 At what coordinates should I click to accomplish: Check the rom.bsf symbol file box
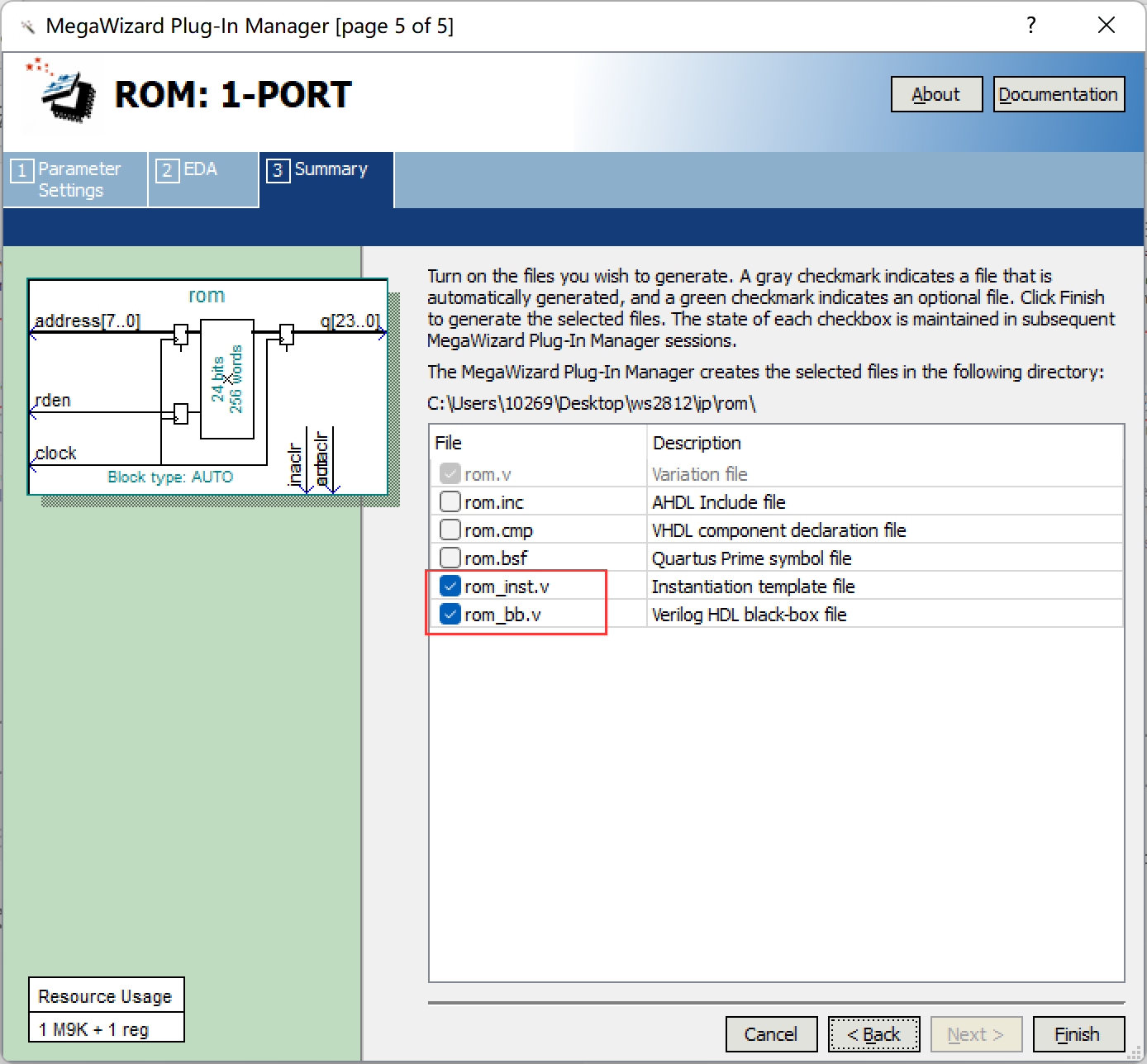tap(450, 558)
